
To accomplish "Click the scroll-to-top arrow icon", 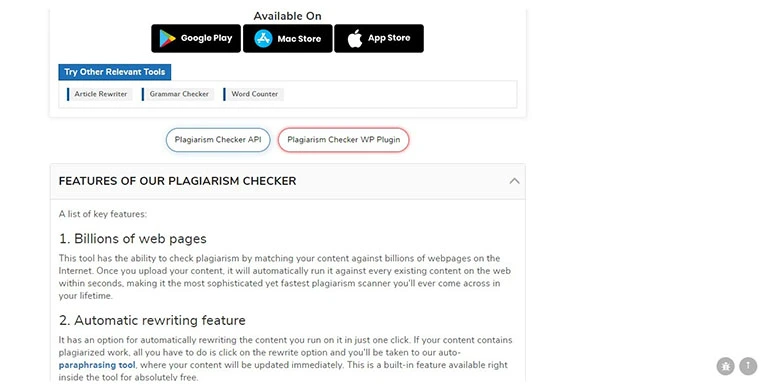I will [x=748, y=366].
